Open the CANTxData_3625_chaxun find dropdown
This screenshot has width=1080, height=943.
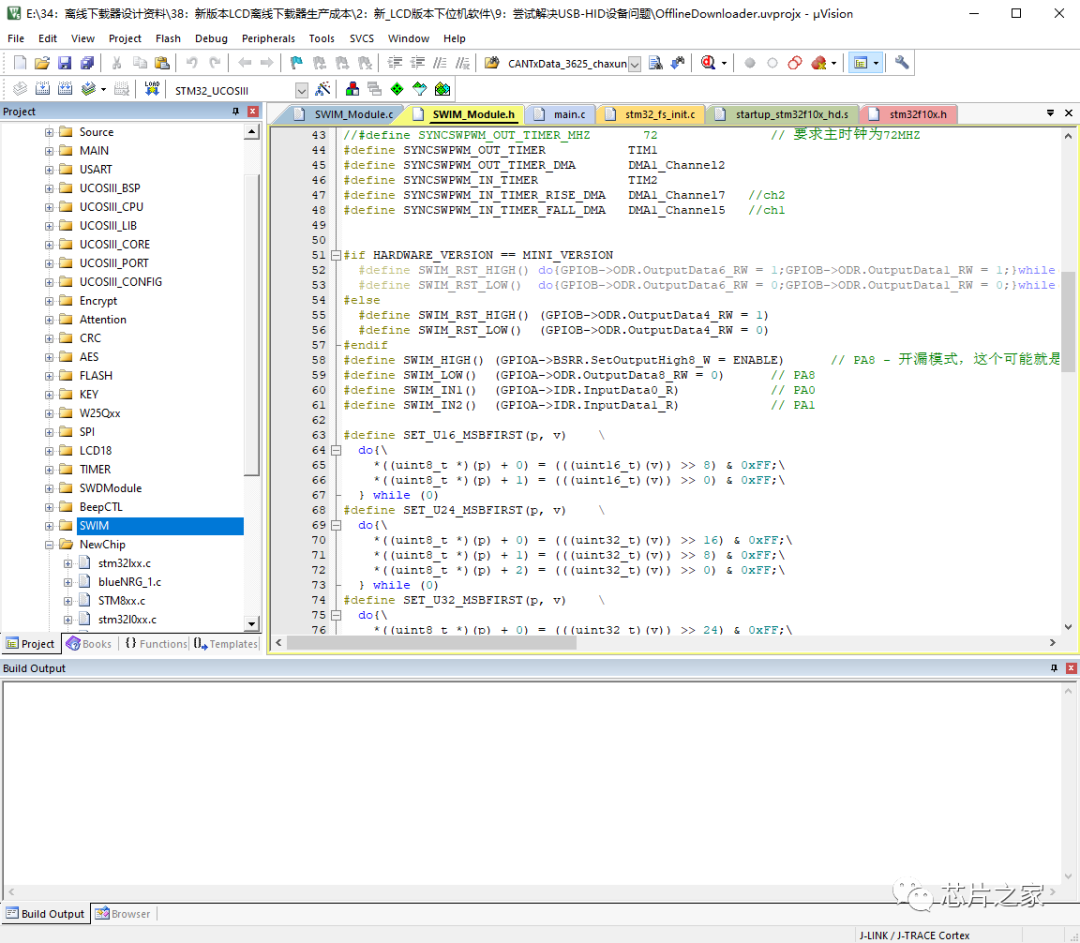point(635,64)
